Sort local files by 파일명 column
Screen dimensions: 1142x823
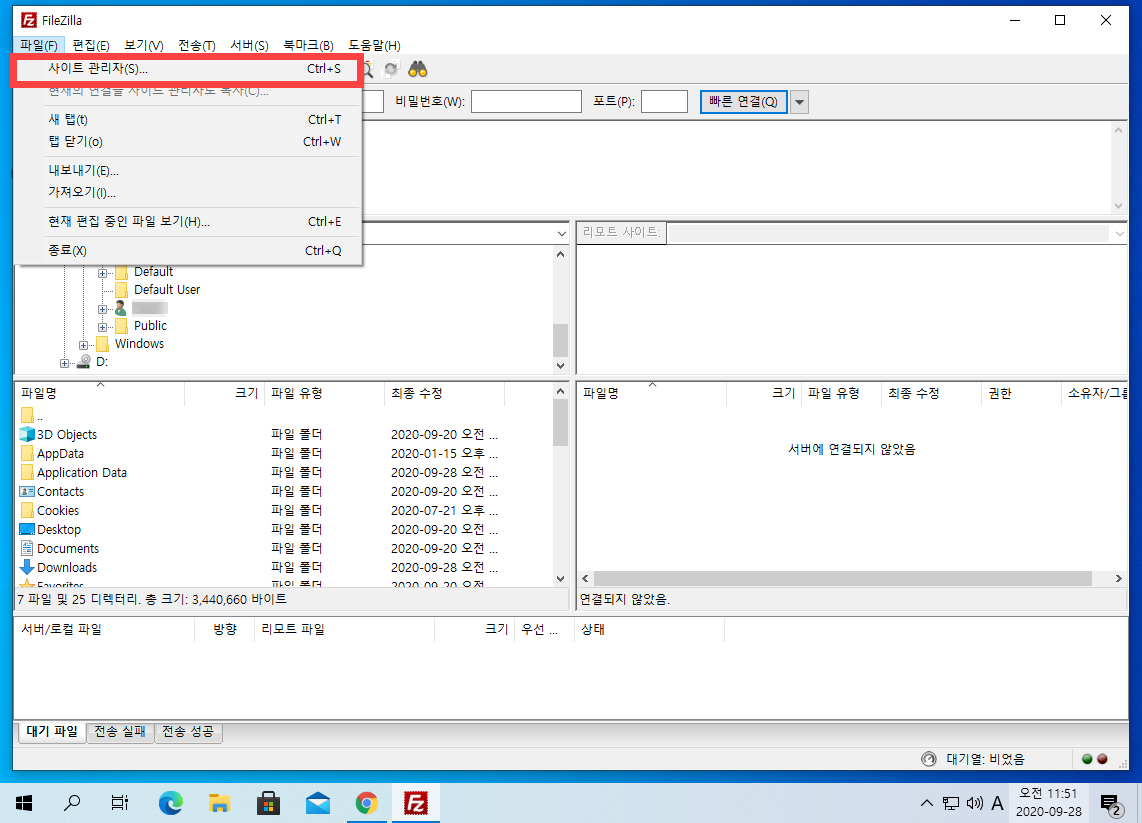(101, 393)
